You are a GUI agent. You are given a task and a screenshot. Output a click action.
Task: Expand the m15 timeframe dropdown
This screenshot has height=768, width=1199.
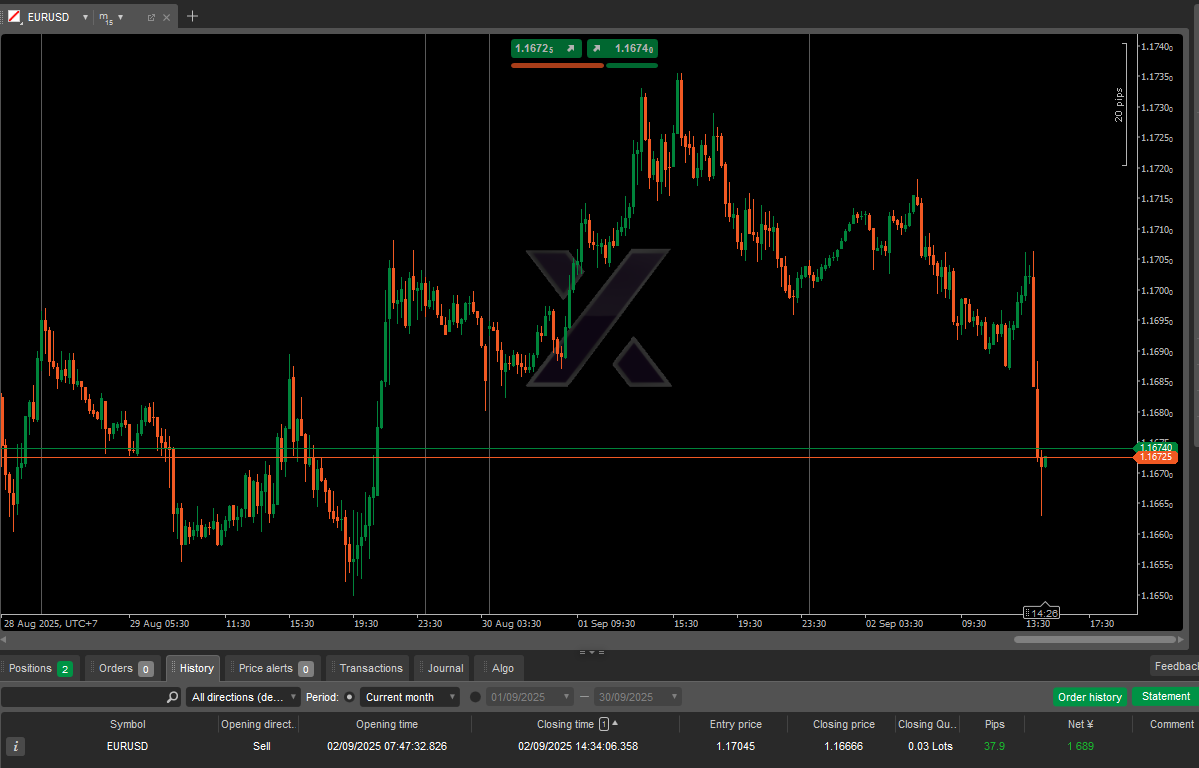click(x=120, y=17)
